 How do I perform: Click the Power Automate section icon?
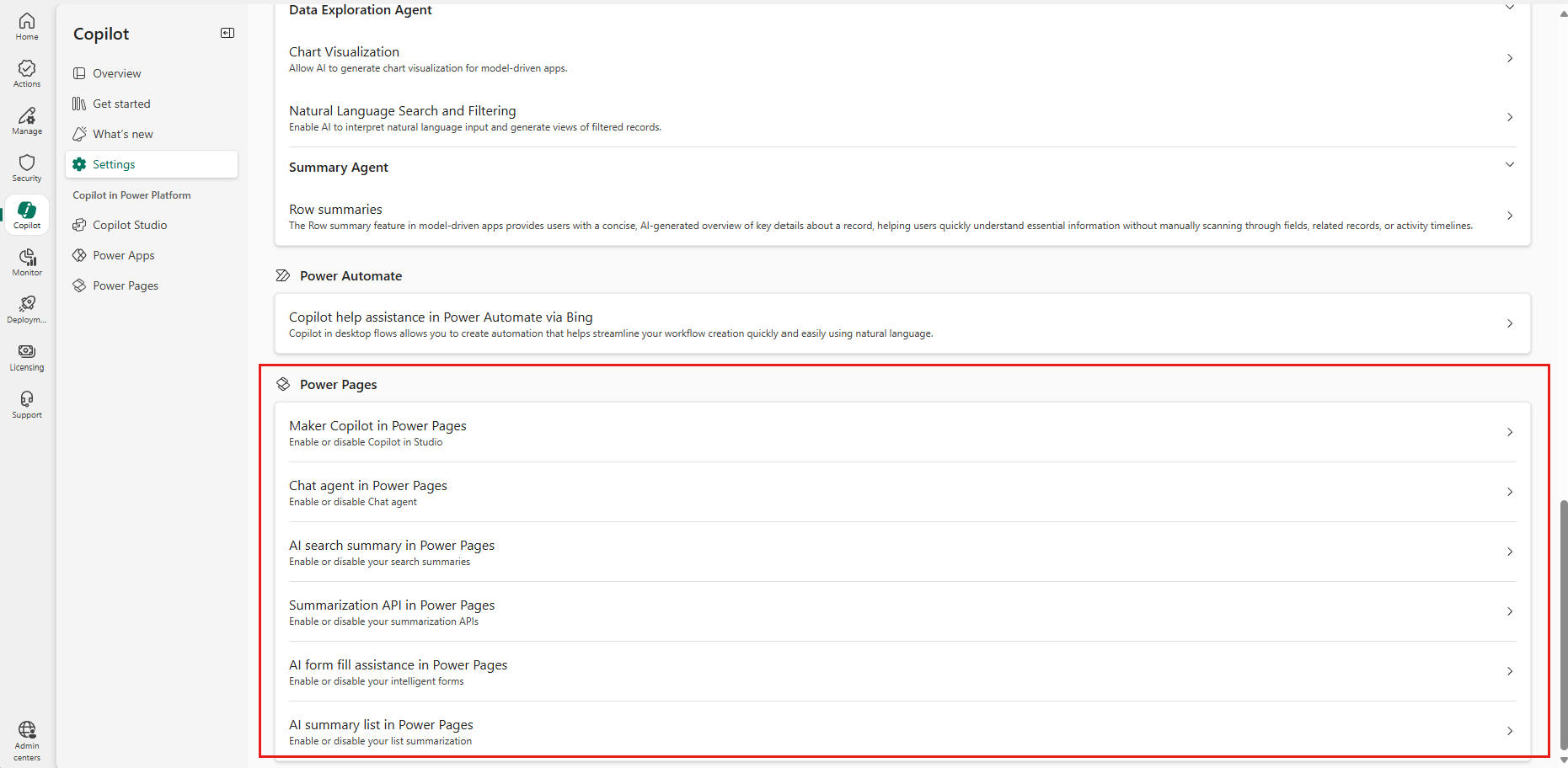283,275
